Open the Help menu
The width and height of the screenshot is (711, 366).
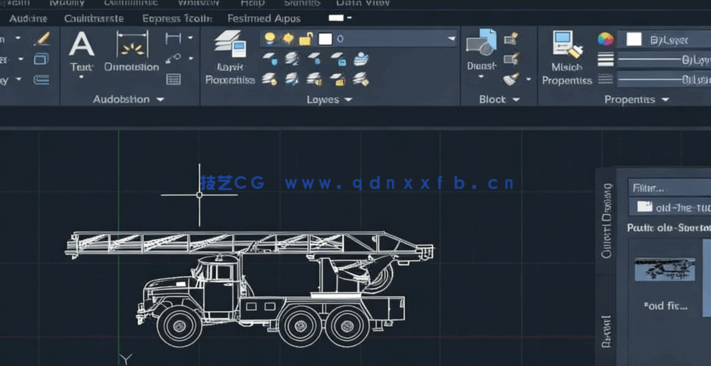click(252, 3)
